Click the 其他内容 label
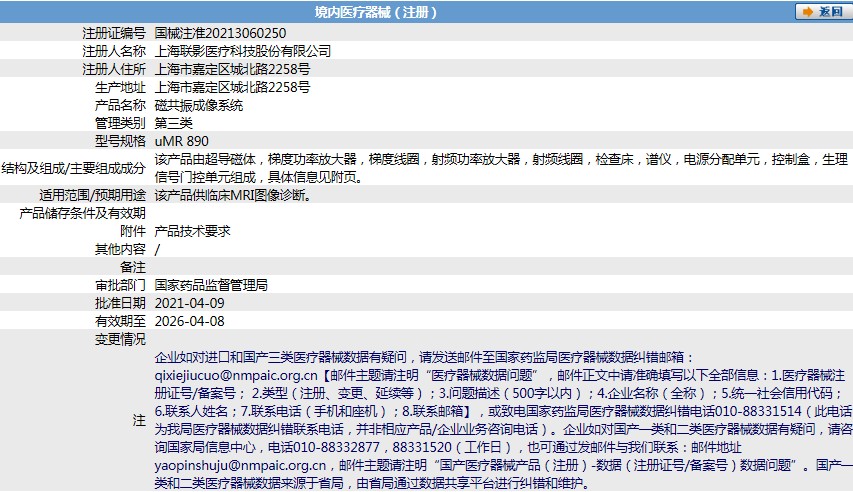 (x=120, y=249)
